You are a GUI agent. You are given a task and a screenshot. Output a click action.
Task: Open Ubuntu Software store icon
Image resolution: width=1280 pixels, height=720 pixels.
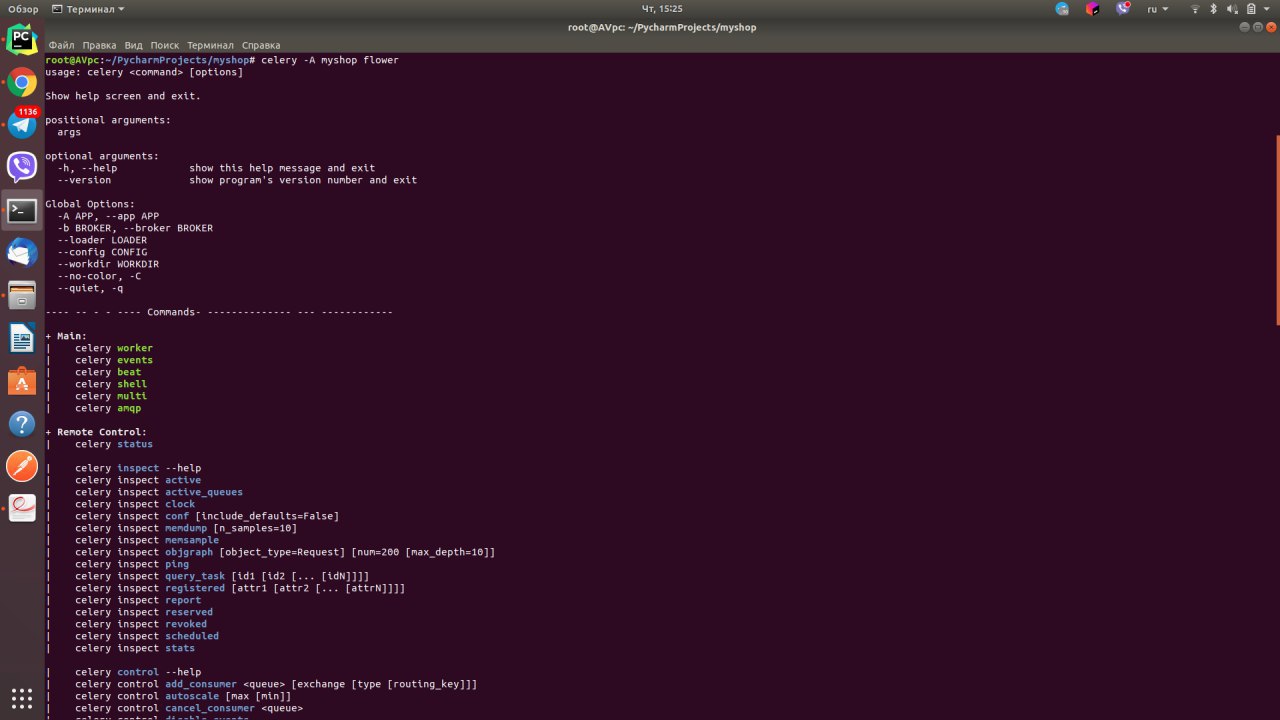22,381
